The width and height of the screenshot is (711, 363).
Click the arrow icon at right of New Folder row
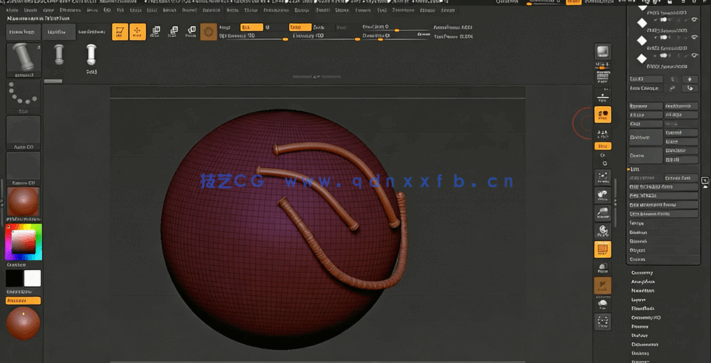690,88
